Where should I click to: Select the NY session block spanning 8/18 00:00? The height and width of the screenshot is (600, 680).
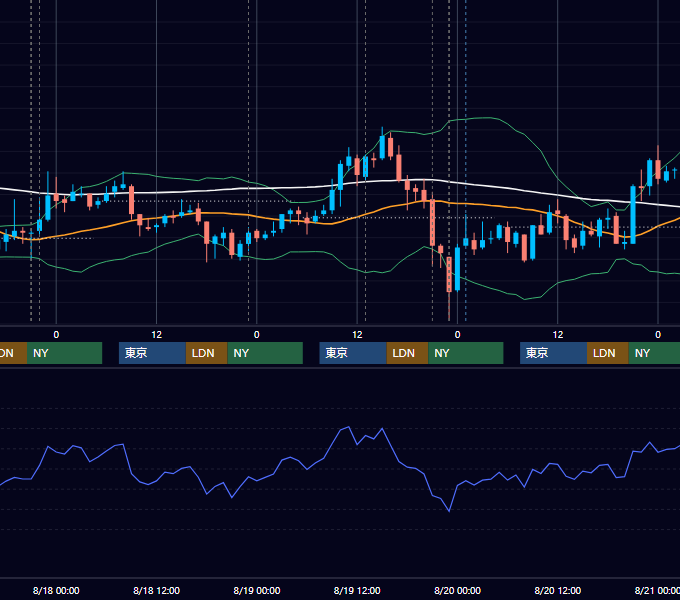click(x=64, y=353)
